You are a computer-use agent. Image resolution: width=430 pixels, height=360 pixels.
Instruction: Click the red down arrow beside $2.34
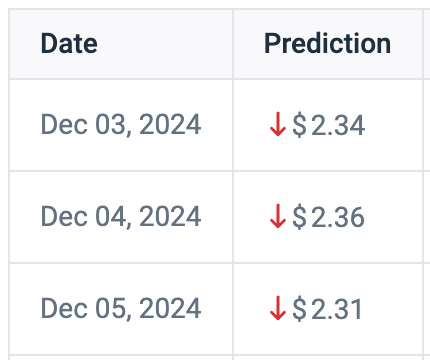tap(278, 124)
